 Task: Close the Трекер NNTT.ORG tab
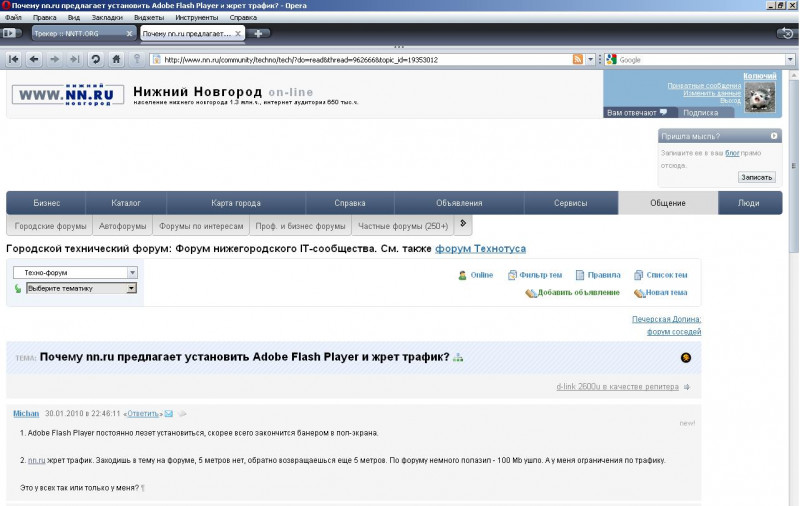coord(129,34)
